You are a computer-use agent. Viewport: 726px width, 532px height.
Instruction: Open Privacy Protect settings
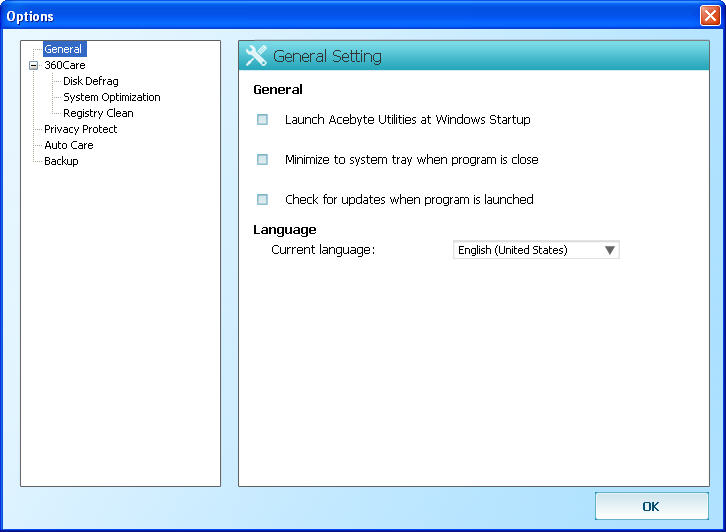click(81, 129)
